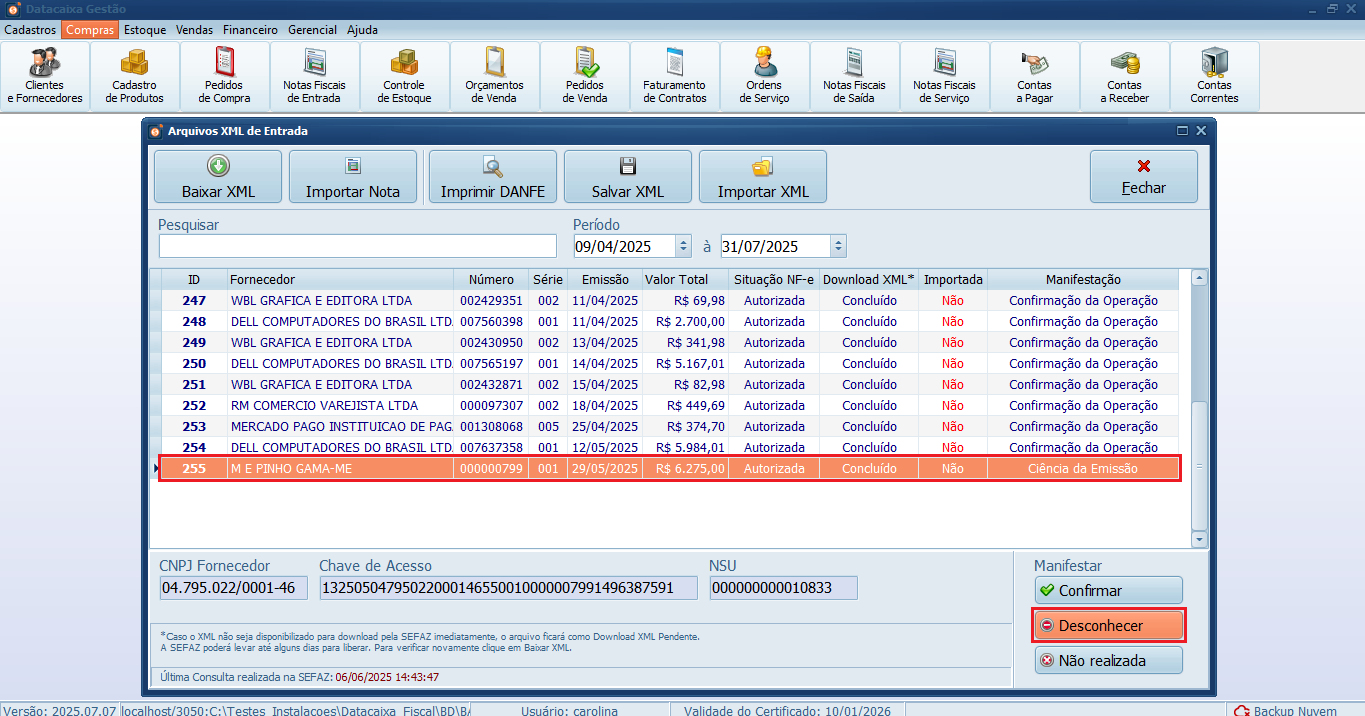Open Cadastro de Produtos icon

pyautogui.click(x=135, y=76)
